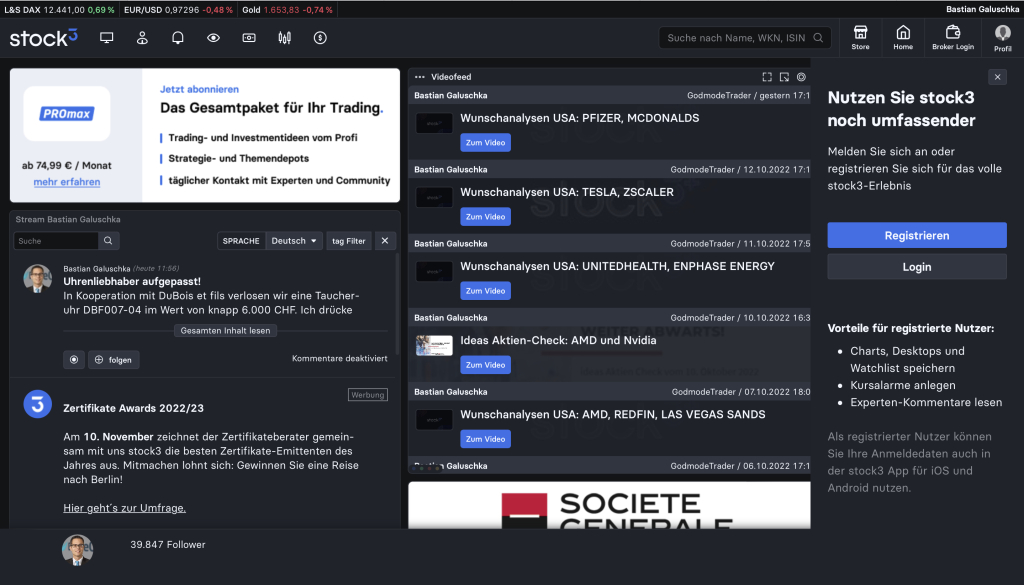Open the Profil menu

(x=1002, y=37)
